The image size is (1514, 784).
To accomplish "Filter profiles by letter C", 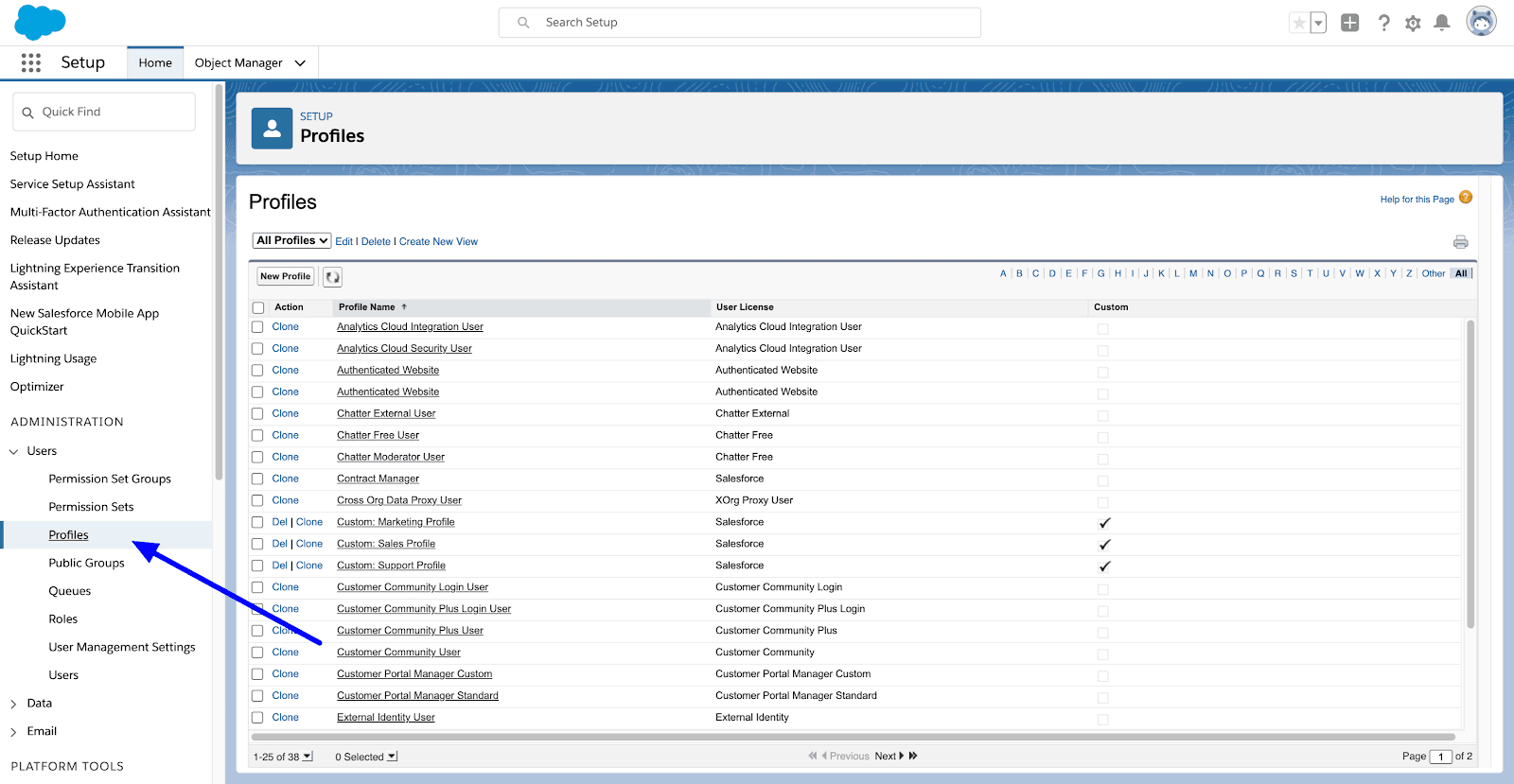I will 1035,273.
